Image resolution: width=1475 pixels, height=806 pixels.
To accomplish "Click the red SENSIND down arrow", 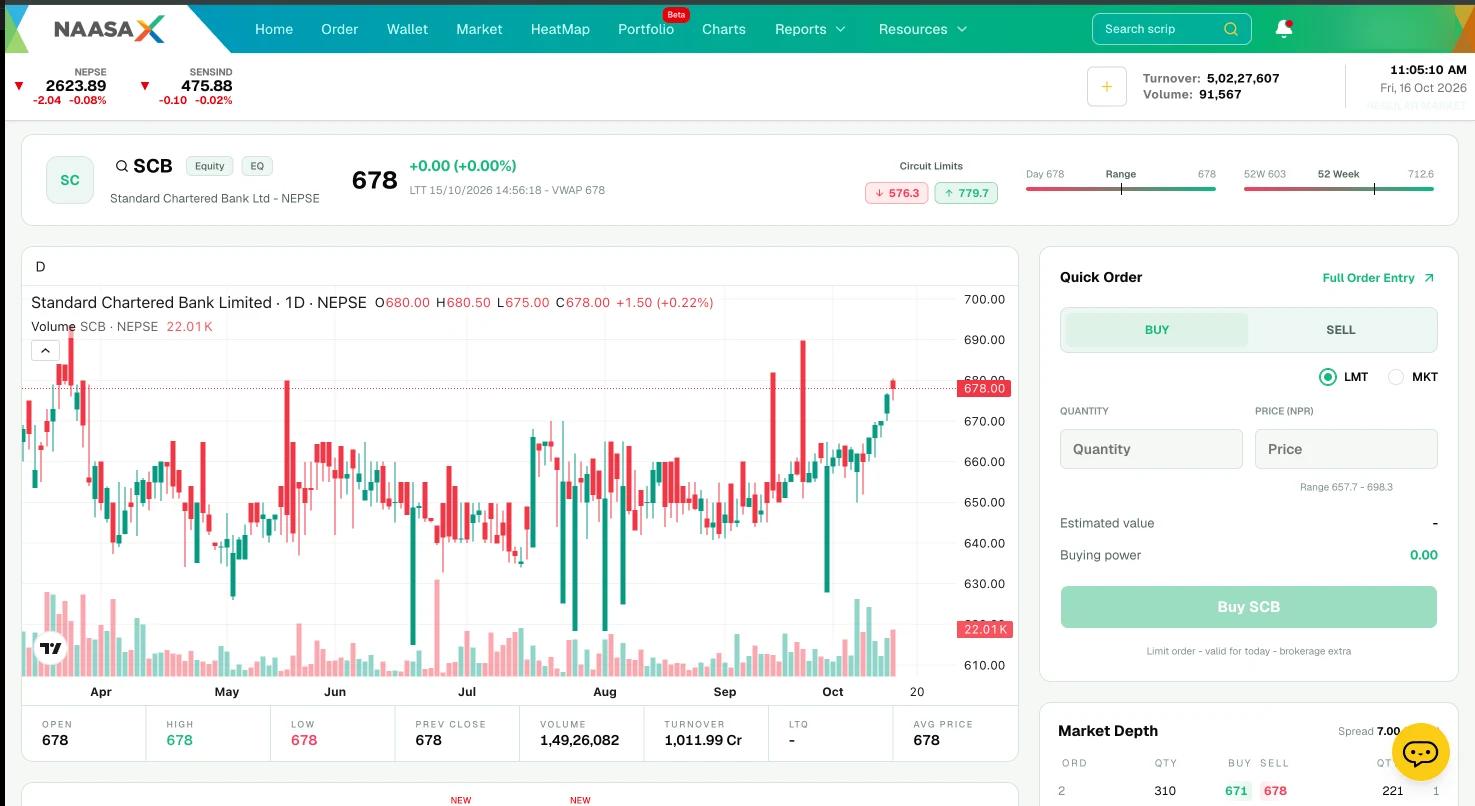I will [145, 86].
